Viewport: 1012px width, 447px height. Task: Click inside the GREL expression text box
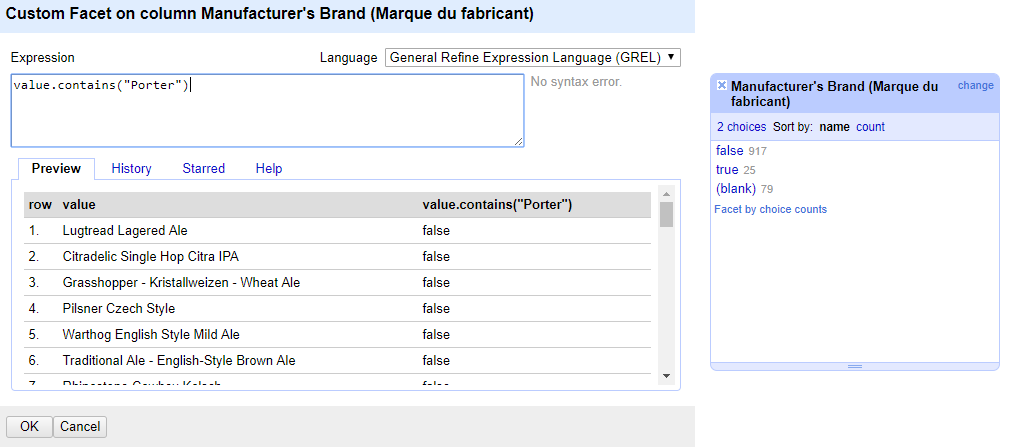tap(267, 110)
